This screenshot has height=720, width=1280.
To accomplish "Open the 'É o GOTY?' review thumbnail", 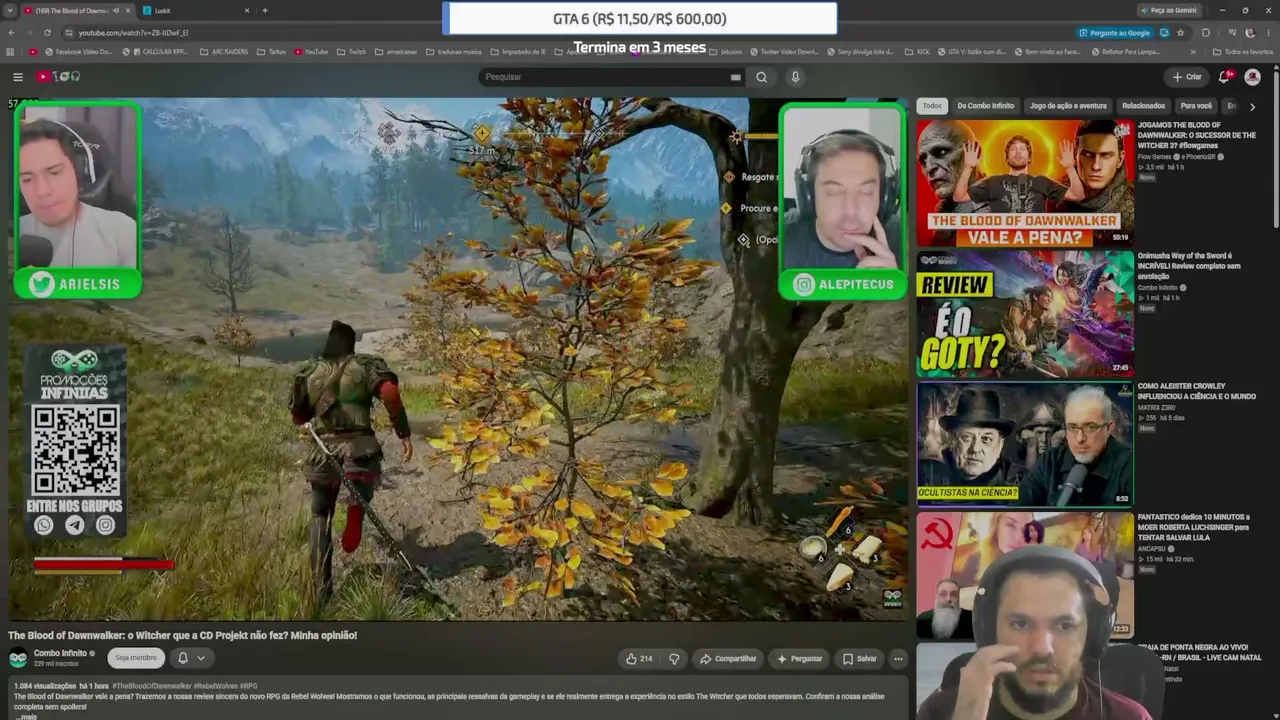I will [x=1025, y=314].
